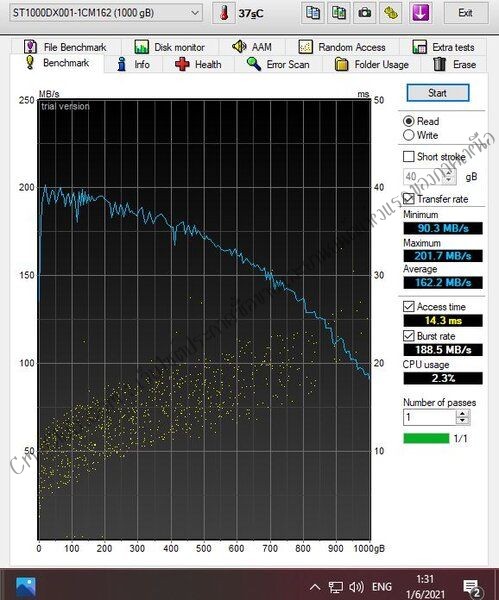Open the Error Scan tab
The image size is (499, 600).
[278, 64]
